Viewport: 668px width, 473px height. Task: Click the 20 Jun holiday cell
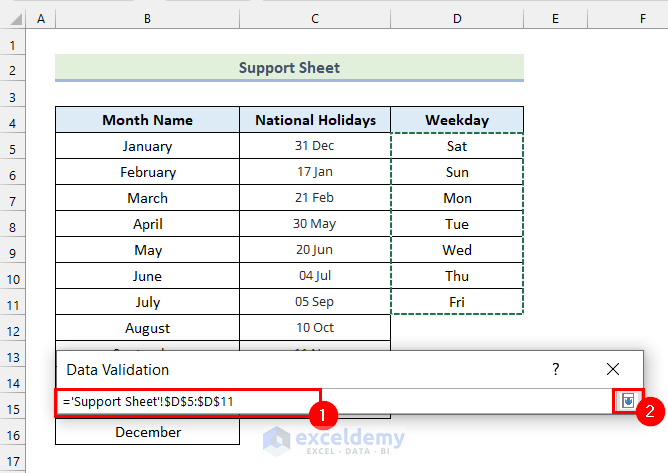pyautogui.click(x=315, y=250)
